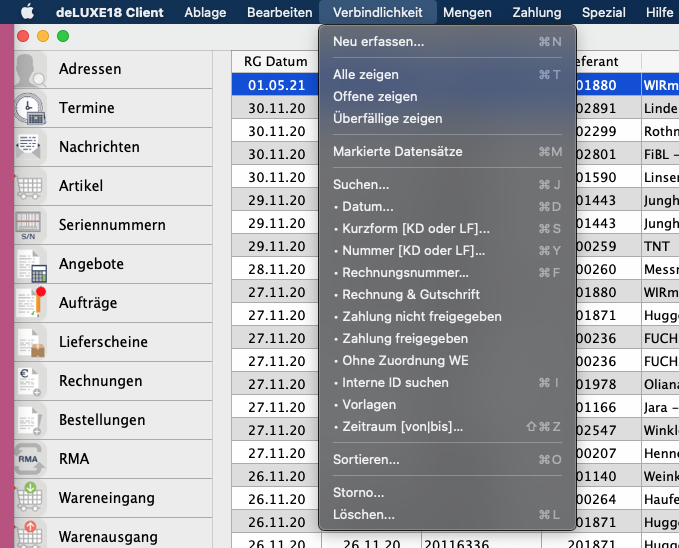This screenshot has width=679, height=548.
Task: Open the Mengen menu
Action: tap(467, 12)
